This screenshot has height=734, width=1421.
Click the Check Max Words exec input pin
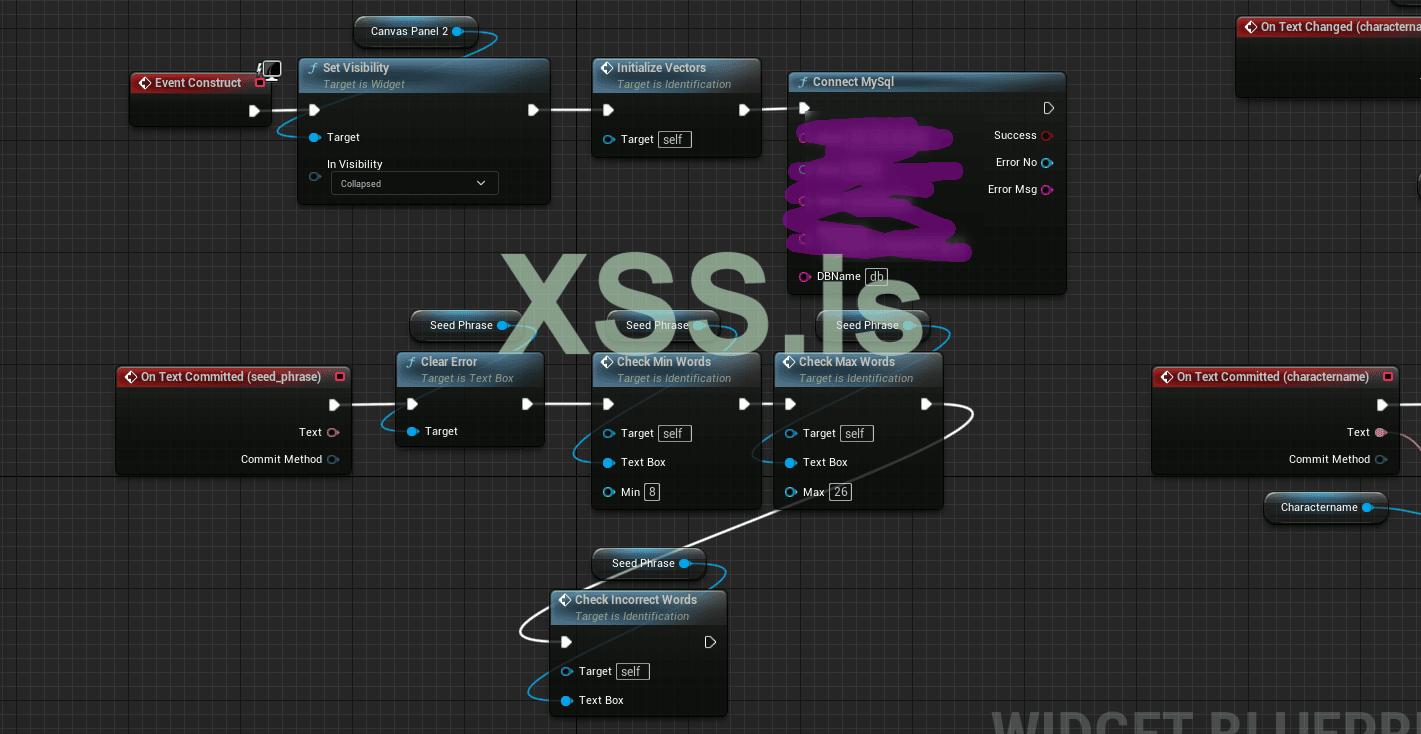[x=790, y=404]
